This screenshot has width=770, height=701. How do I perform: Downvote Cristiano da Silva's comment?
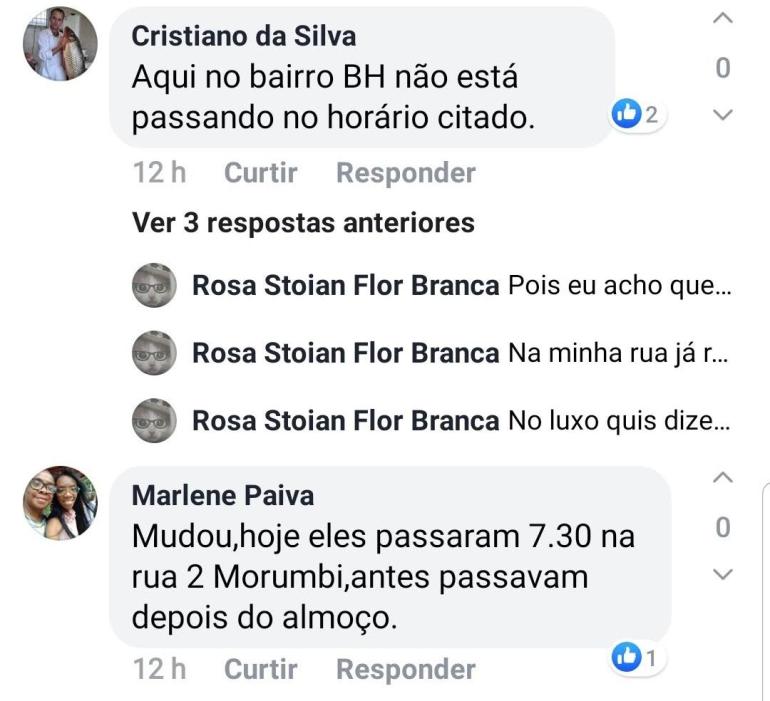click(x=724, y=115)
